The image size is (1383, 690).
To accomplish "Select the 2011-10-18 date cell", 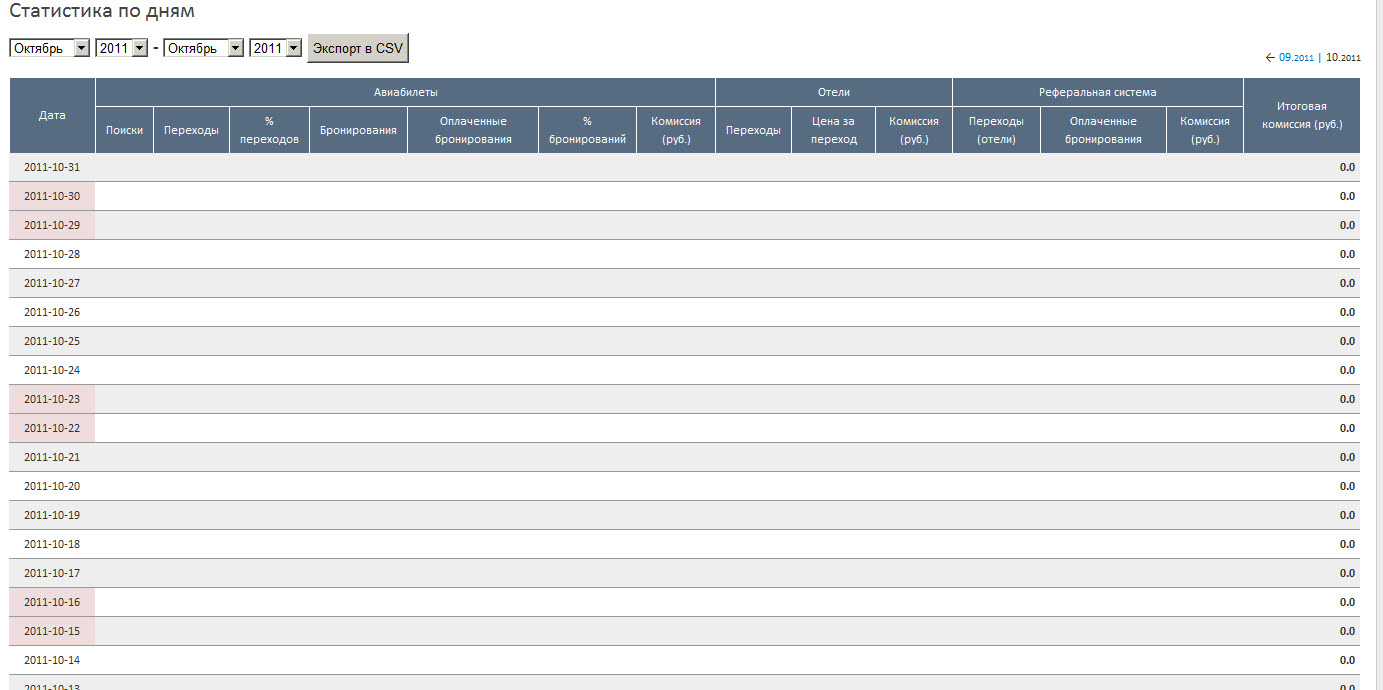I will (x=52, y=544).
